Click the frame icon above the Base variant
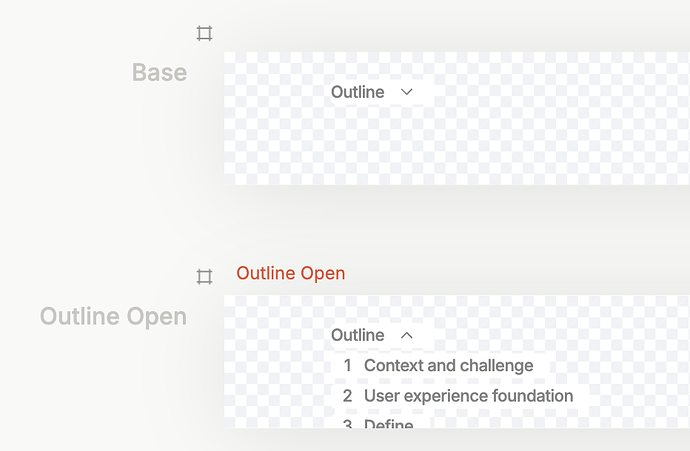The width and height of the screenshot is (690, 451). (204, 34)
